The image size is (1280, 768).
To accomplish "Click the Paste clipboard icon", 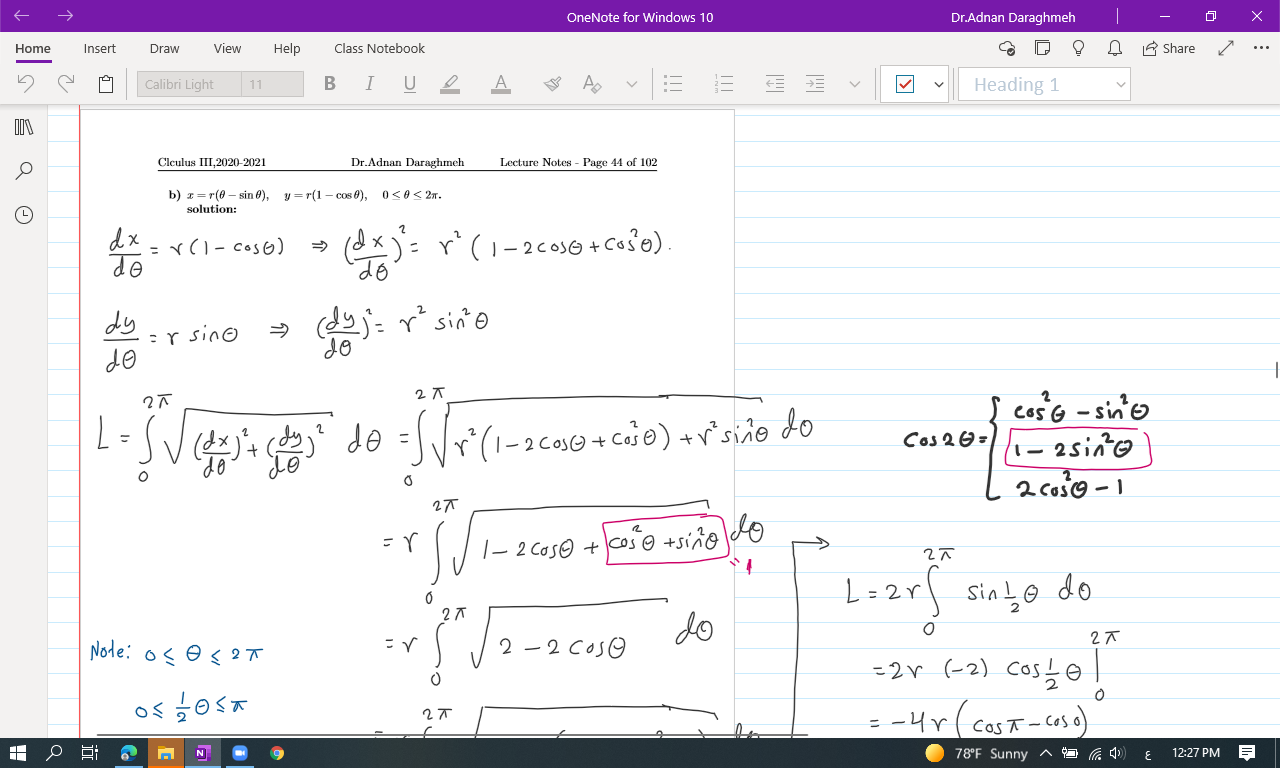I will pos(105,84).
